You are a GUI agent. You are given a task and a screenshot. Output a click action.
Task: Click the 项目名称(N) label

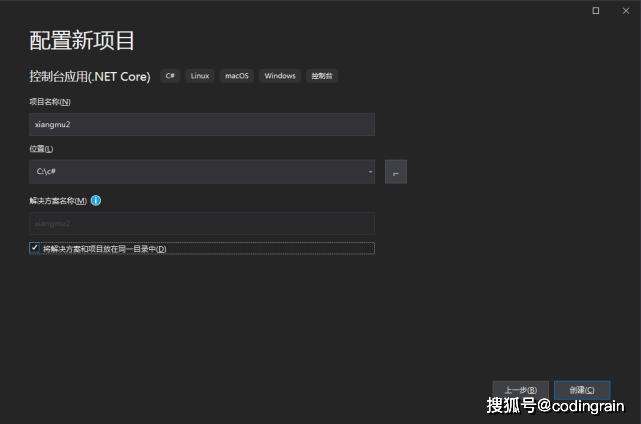tap(50, 102)
